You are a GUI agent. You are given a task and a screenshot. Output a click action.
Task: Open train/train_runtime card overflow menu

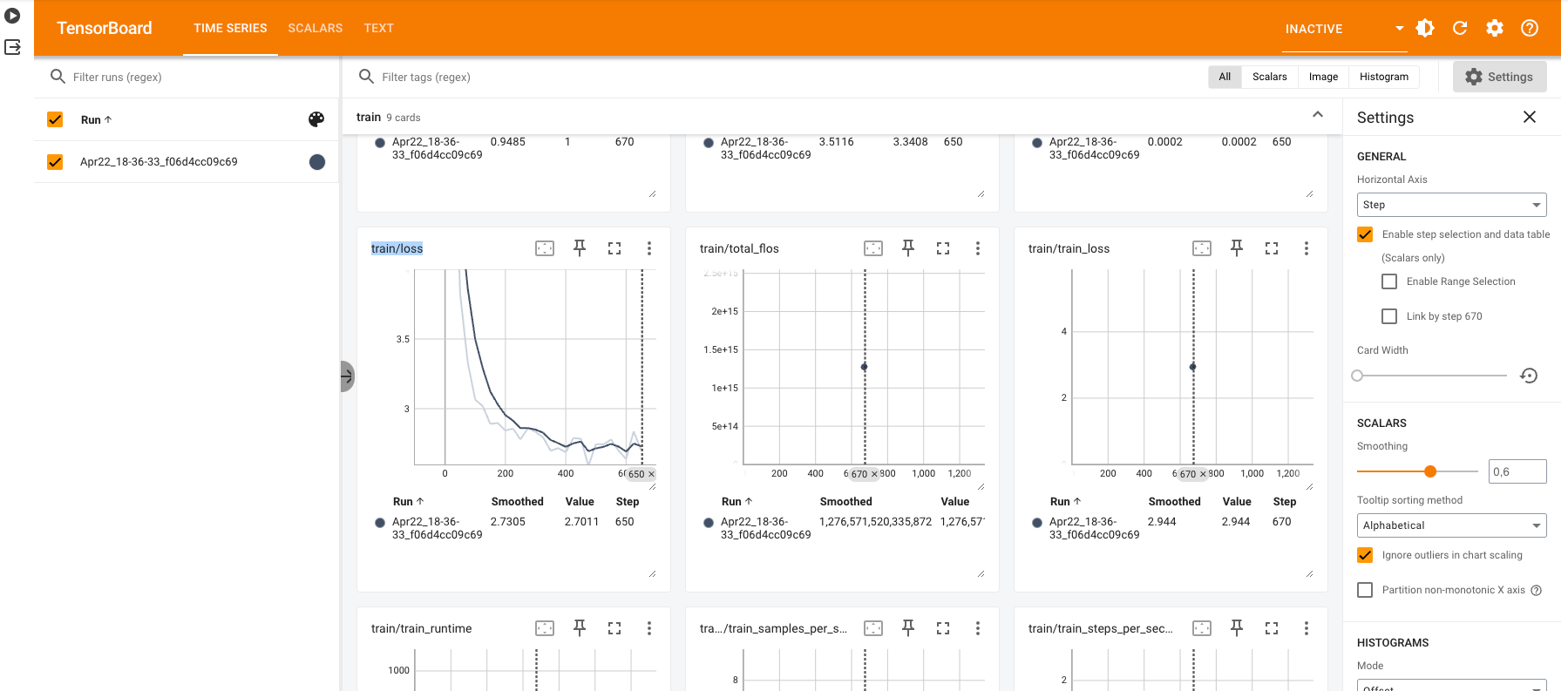(x=649, y=628)
